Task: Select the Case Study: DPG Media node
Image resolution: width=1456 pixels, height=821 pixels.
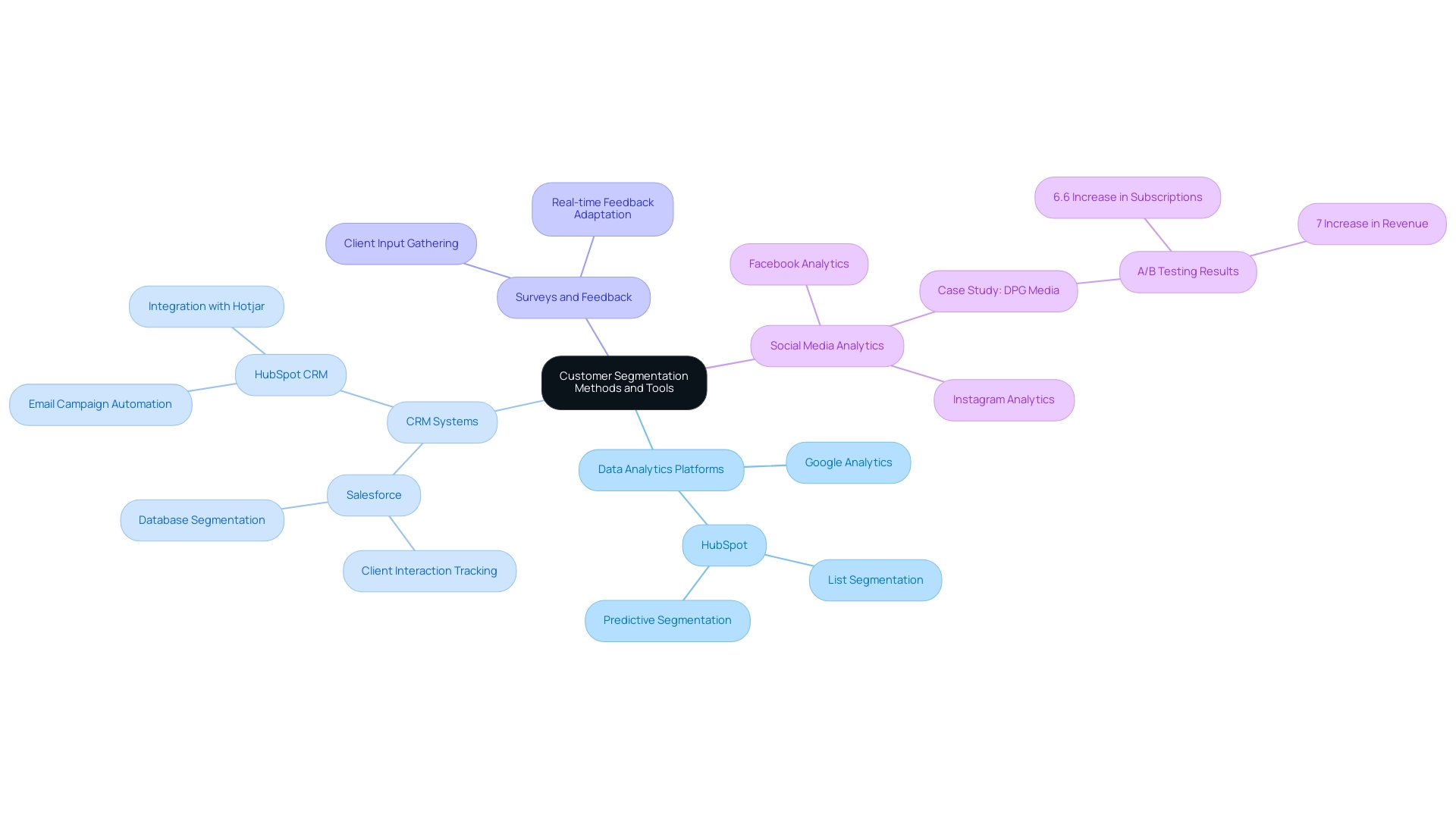Action: point(998,290)
